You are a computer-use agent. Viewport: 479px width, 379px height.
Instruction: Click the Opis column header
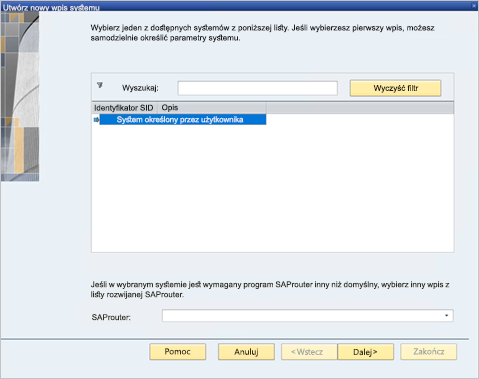pos(212,108)
